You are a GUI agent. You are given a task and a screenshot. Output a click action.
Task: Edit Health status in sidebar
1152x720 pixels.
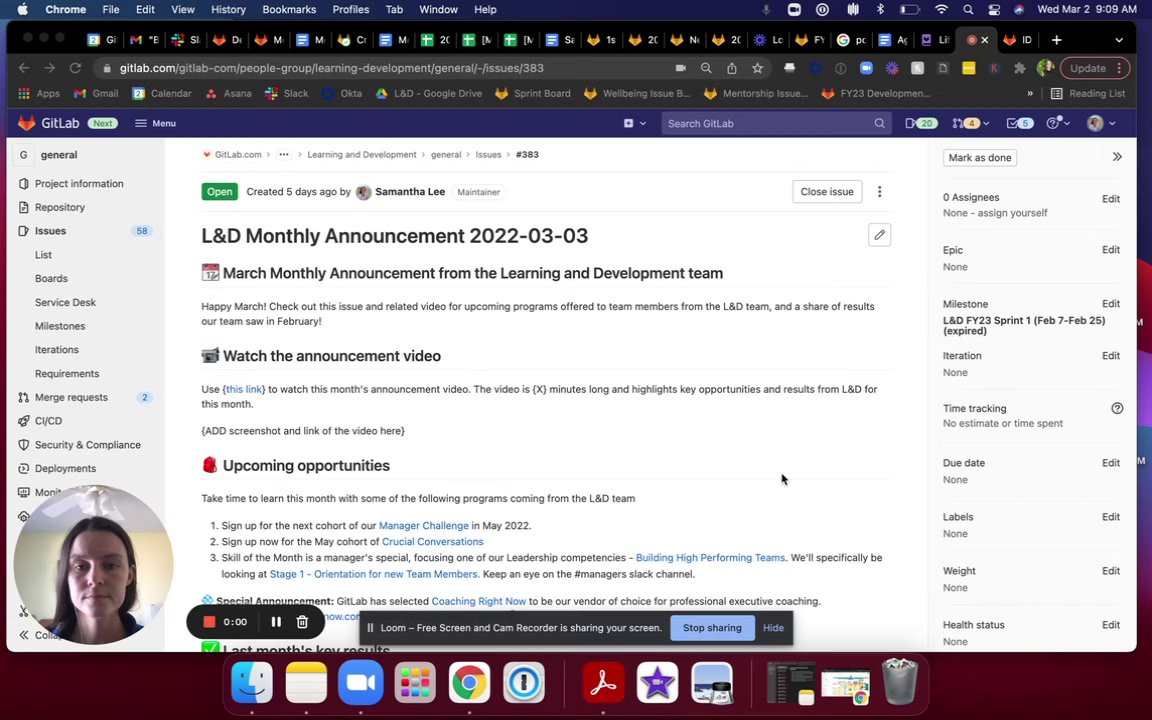1110,625
